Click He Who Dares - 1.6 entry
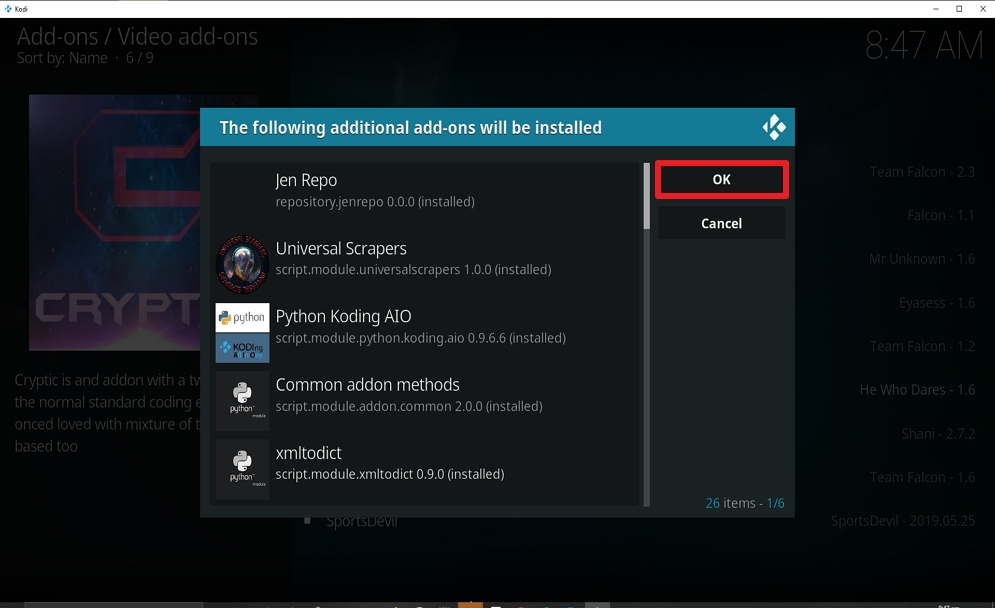This screenshot has height=608, width=995. point(917,390)
